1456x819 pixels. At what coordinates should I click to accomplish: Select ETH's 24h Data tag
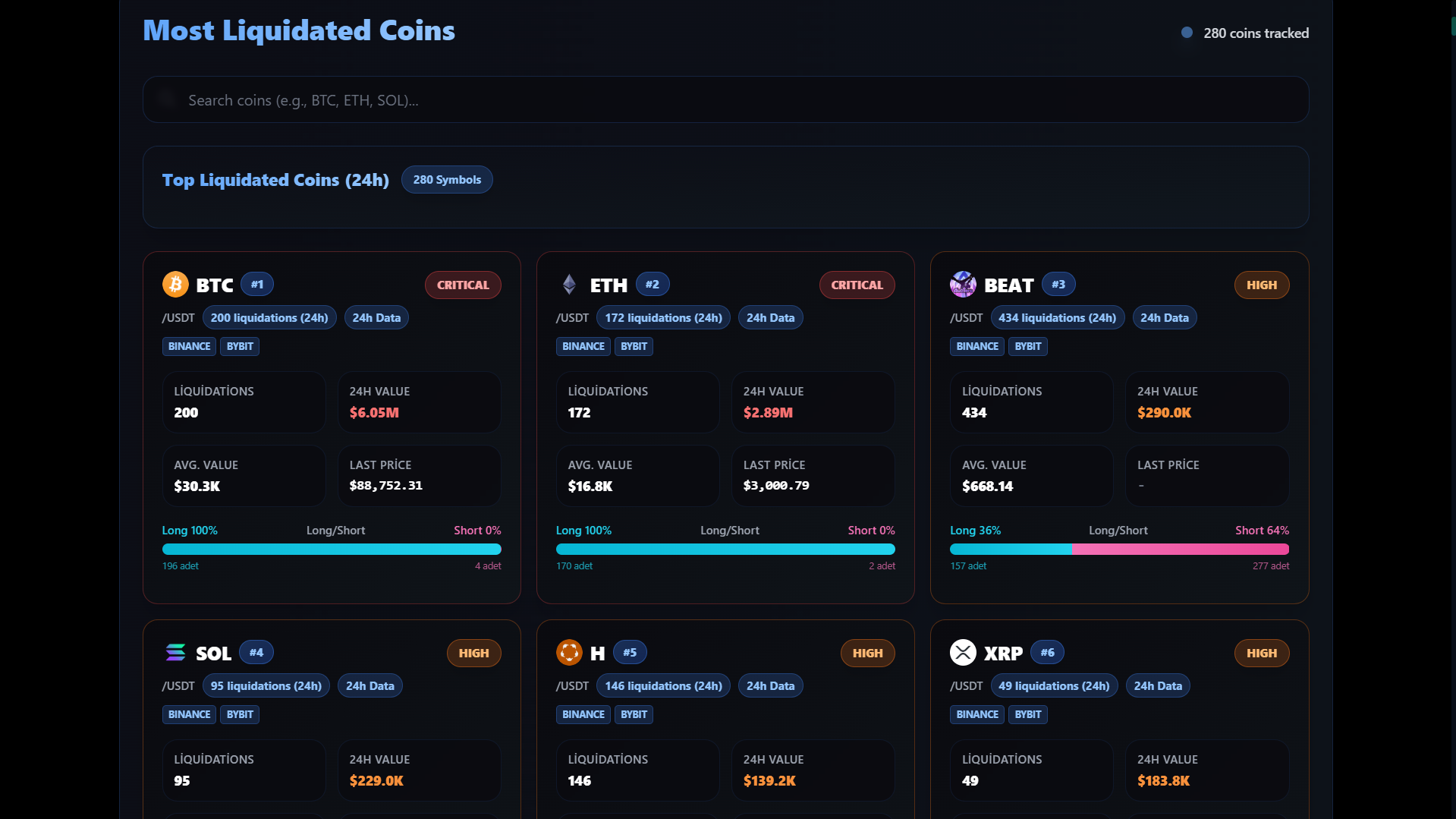[x=770, y=318]
